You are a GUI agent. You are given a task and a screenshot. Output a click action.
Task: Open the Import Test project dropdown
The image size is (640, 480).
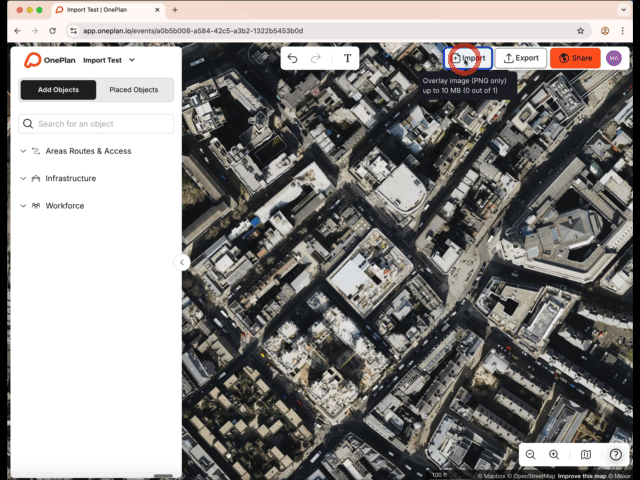coord(109,60)
